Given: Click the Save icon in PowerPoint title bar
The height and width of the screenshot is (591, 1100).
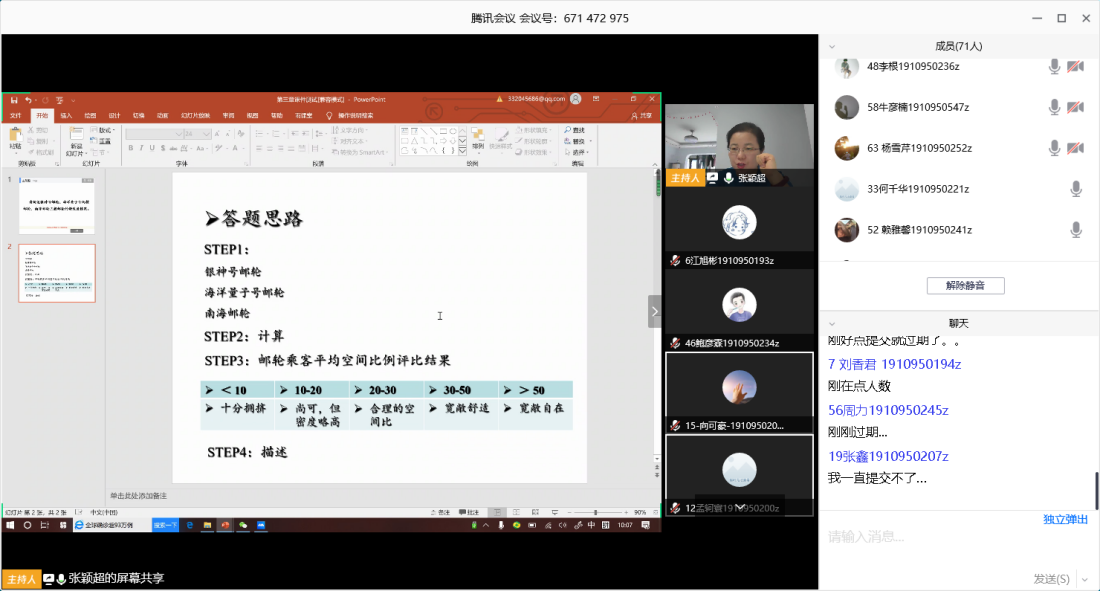Looking at the screenshot, I should pos(14,100).
